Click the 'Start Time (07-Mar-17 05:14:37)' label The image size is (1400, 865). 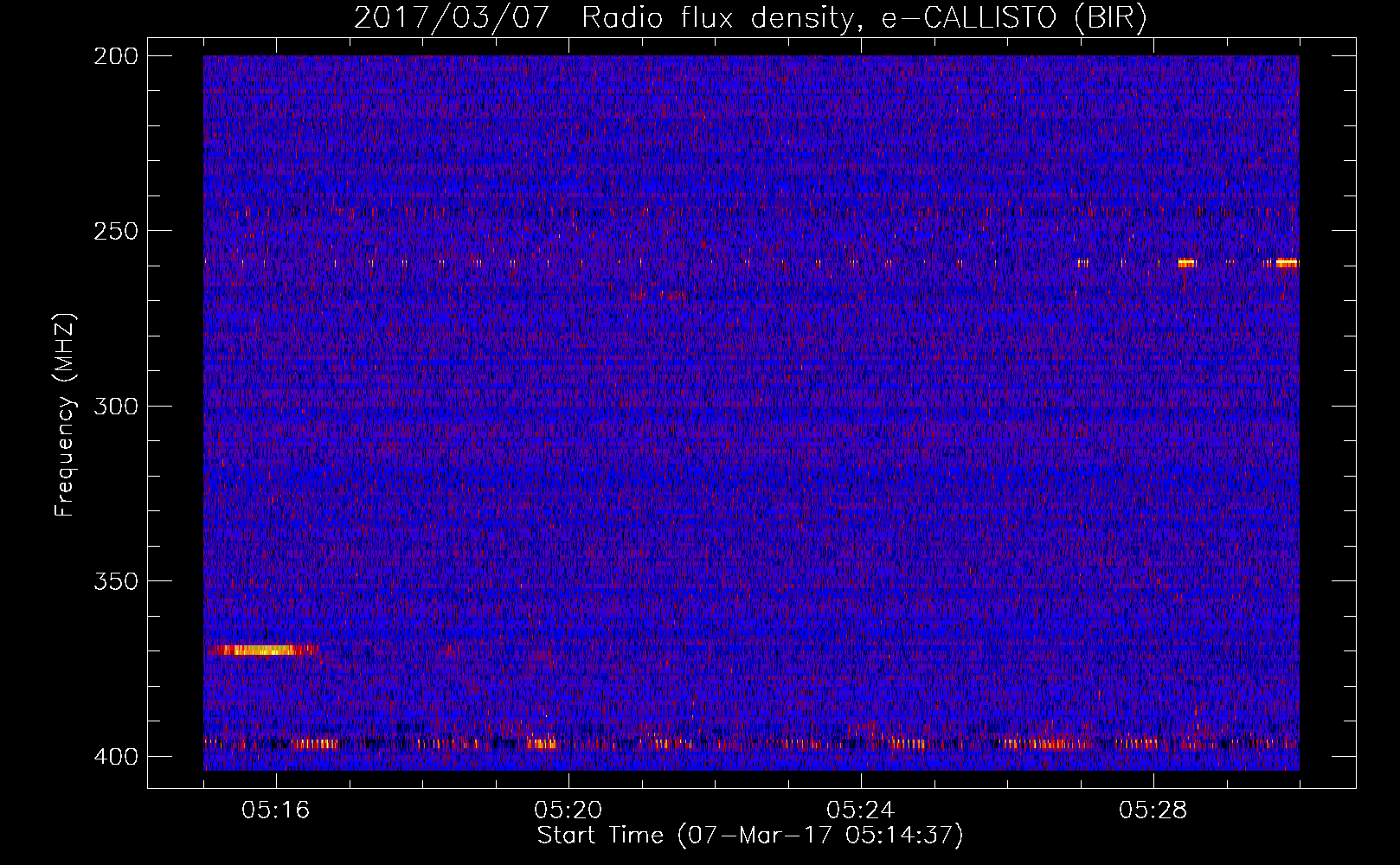(x=750, y=836)
